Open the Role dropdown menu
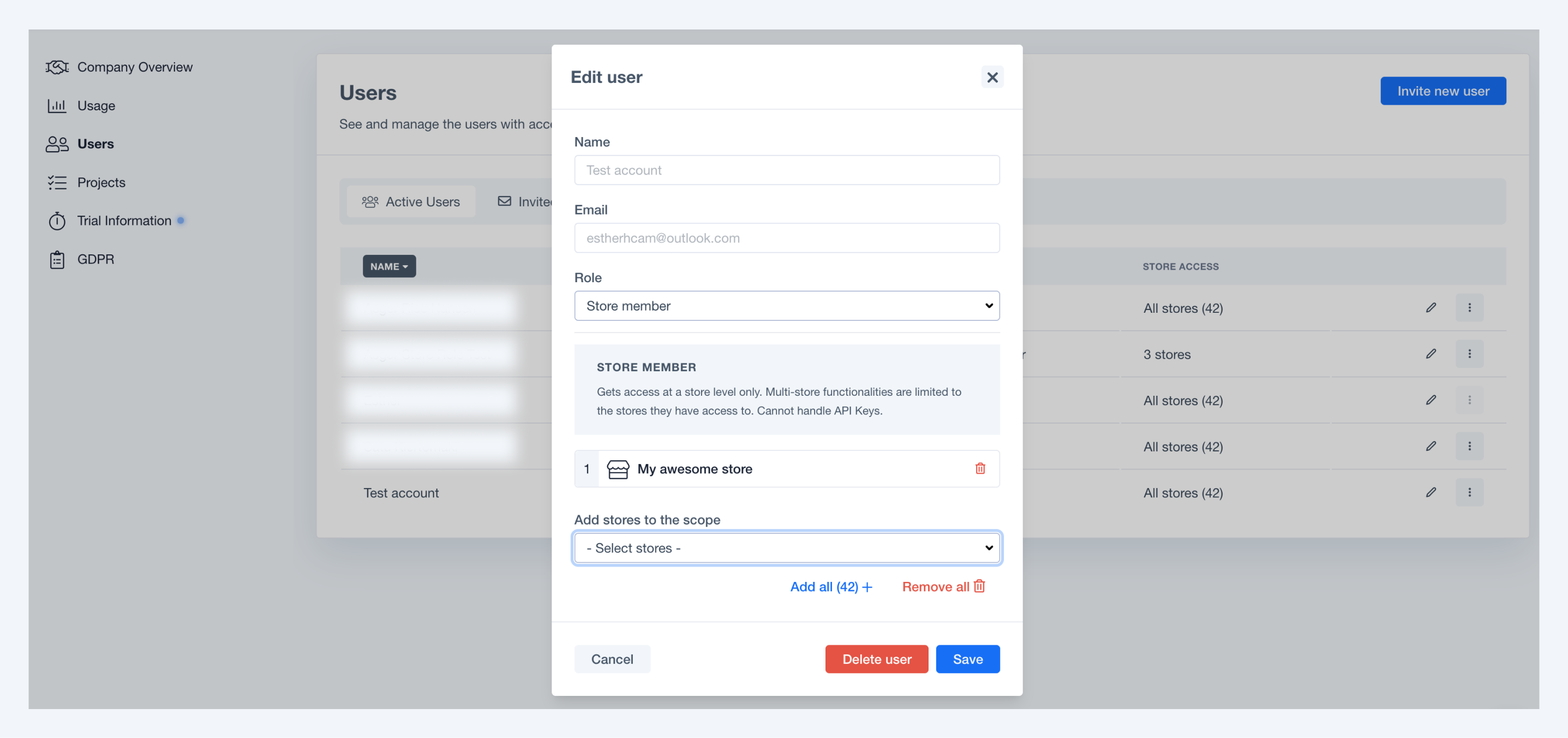1568x738 pixels. [x=786, y=305]
